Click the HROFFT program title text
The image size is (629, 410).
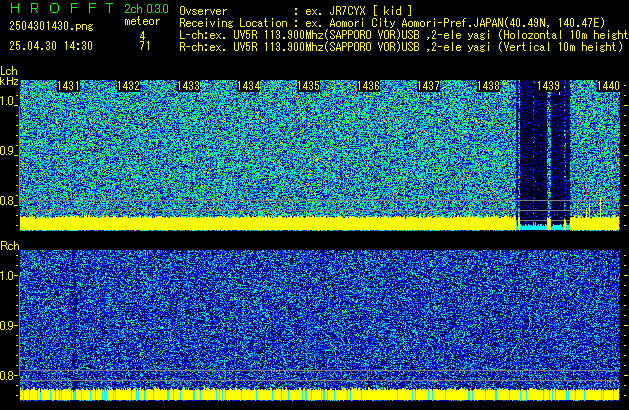(62, 8)
